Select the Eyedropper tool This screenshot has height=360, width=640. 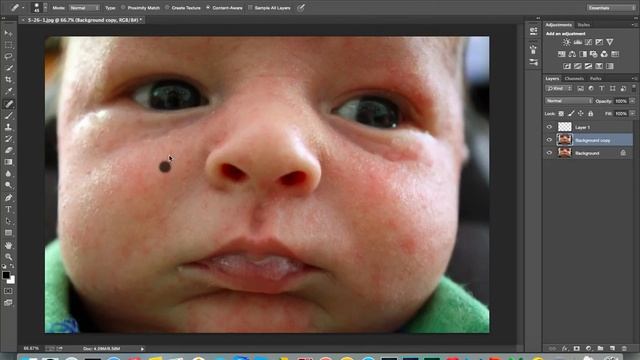tap(8, 91)
